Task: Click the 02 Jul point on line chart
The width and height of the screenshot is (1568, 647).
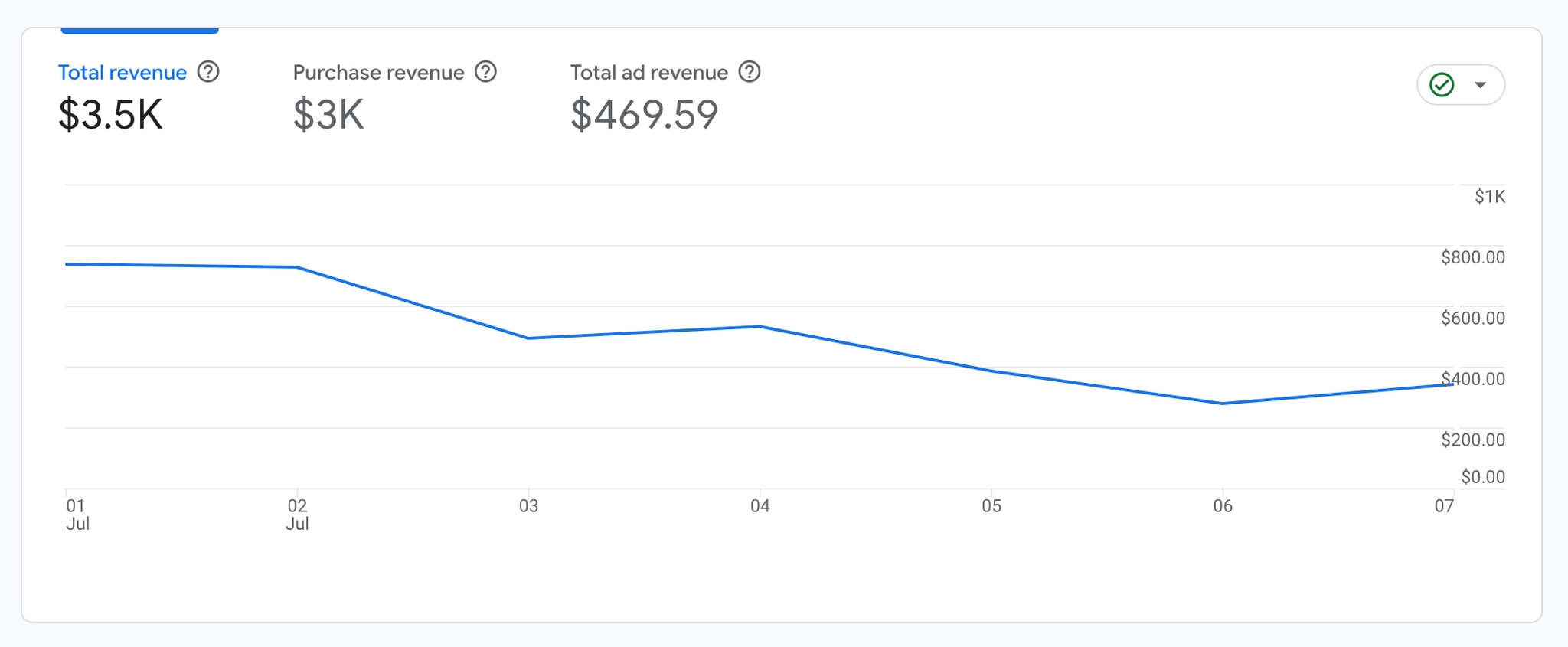Action: pyautogui.click(x=297, y=267)
